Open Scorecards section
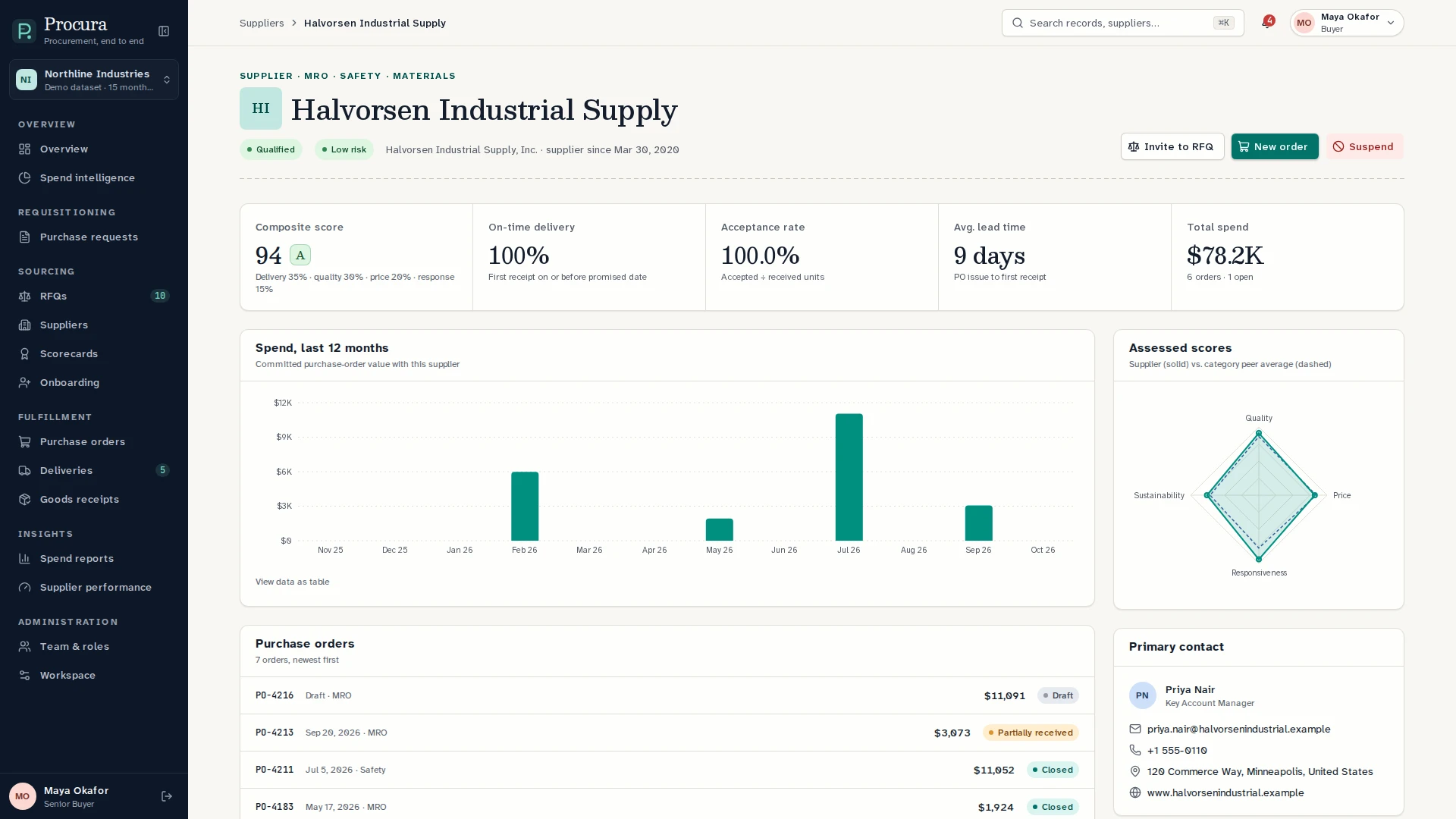1456x819 pixels. tap(94, 354)
